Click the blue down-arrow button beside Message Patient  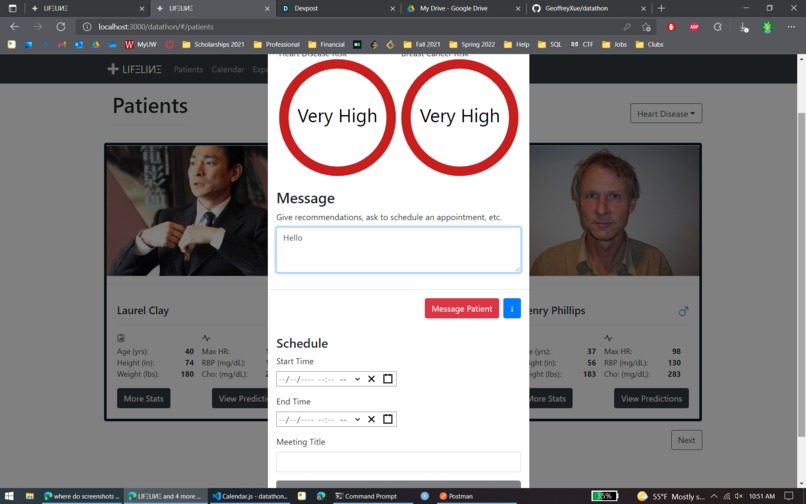[x=511, y=309]
